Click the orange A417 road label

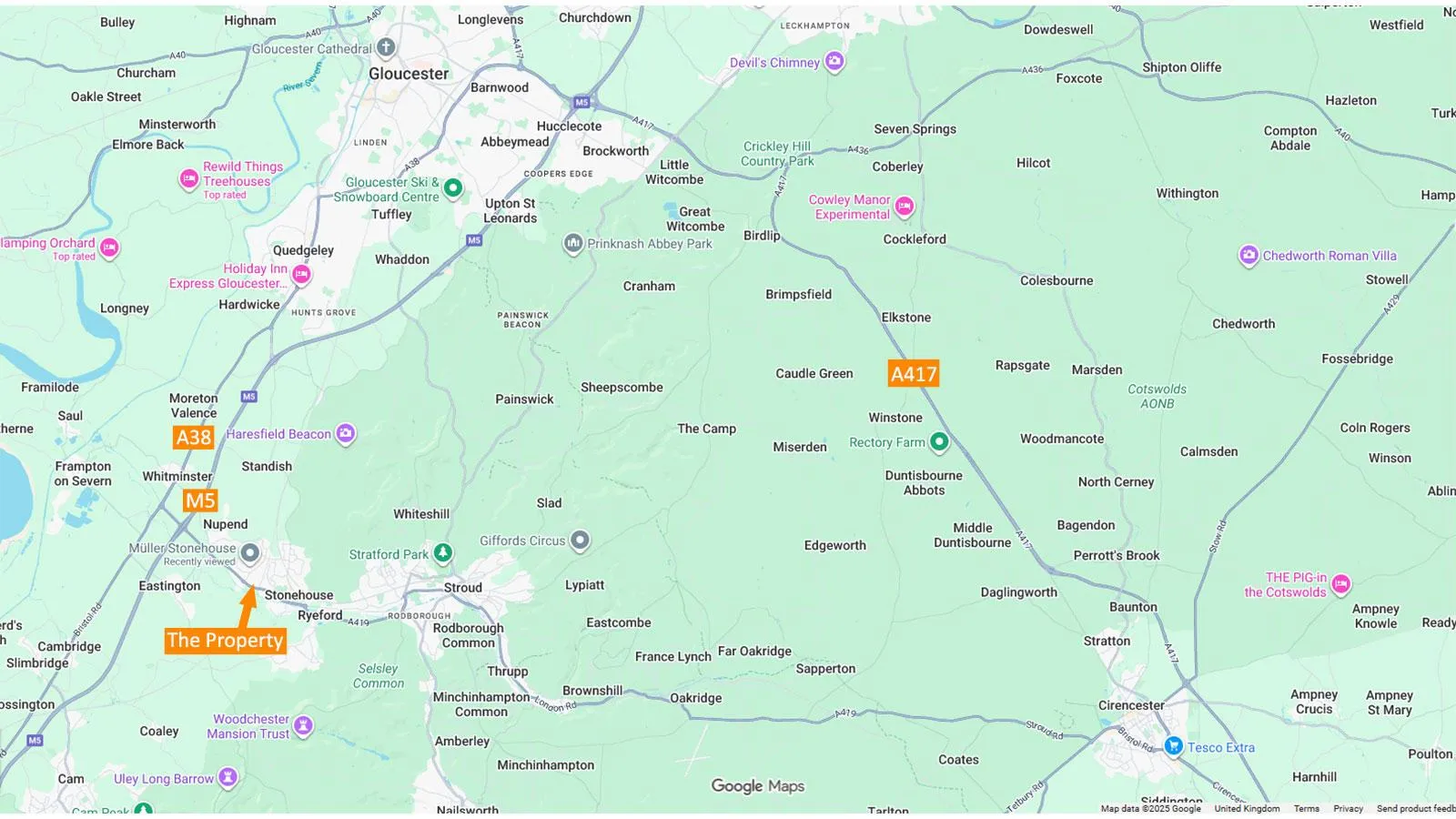(x=914, y=374)
